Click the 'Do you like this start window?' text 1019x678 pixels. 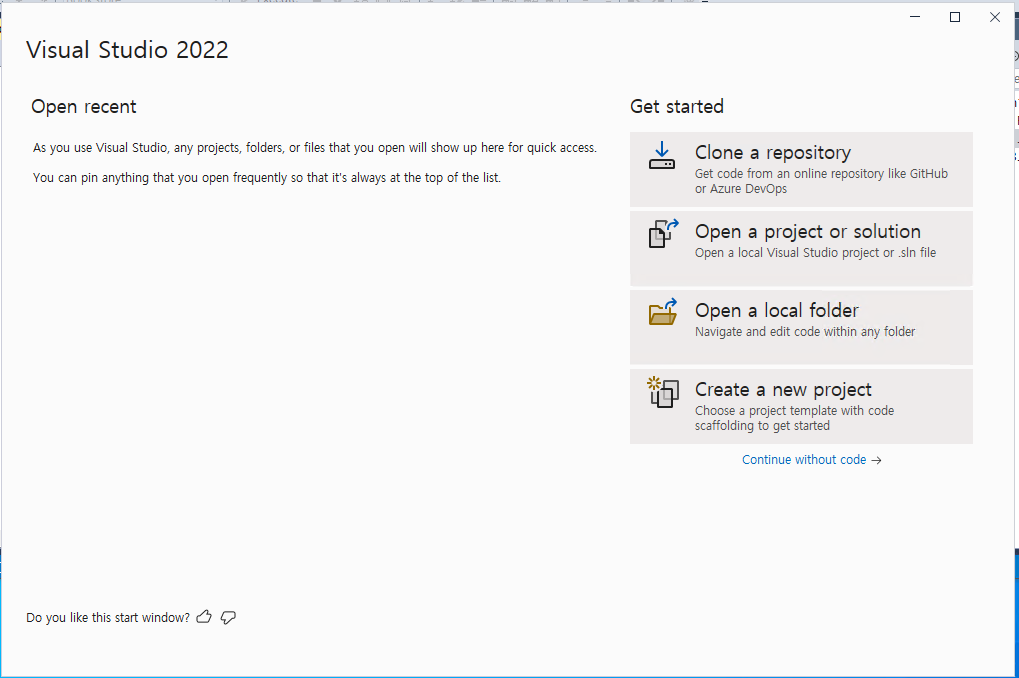click(x=108, y=618)
